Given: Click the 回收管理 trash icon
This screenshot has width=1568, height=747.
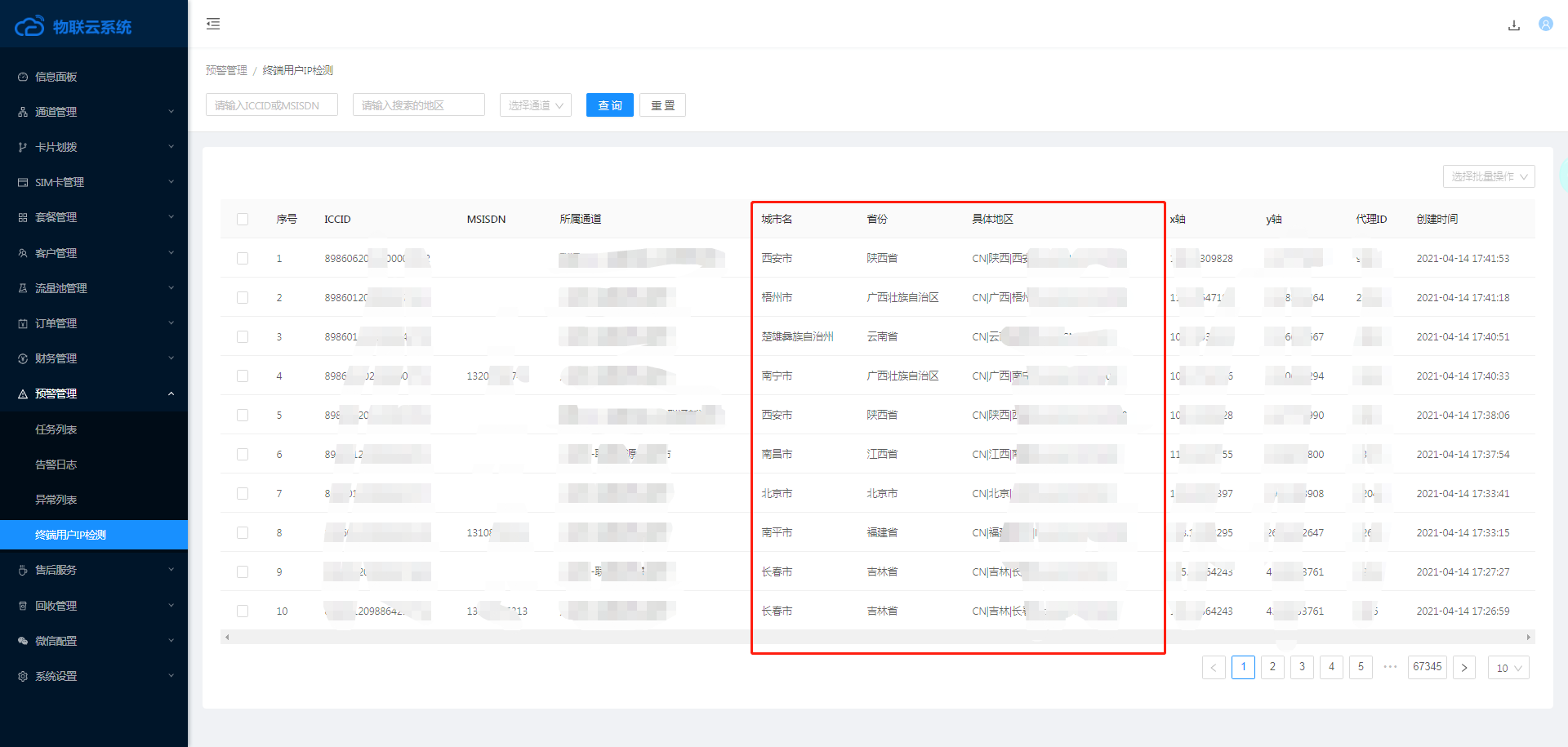Looking at the screenshot, I should [23, 606].
